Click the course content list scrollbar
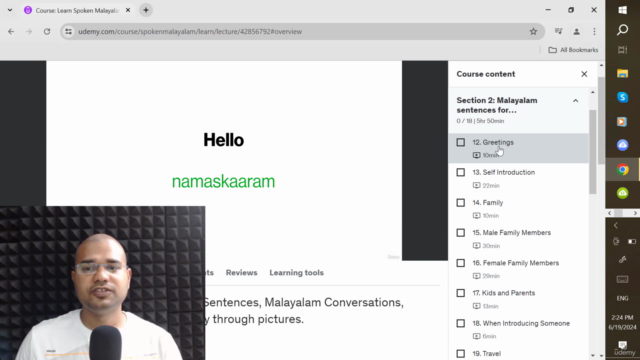 [x=593, y=152]
